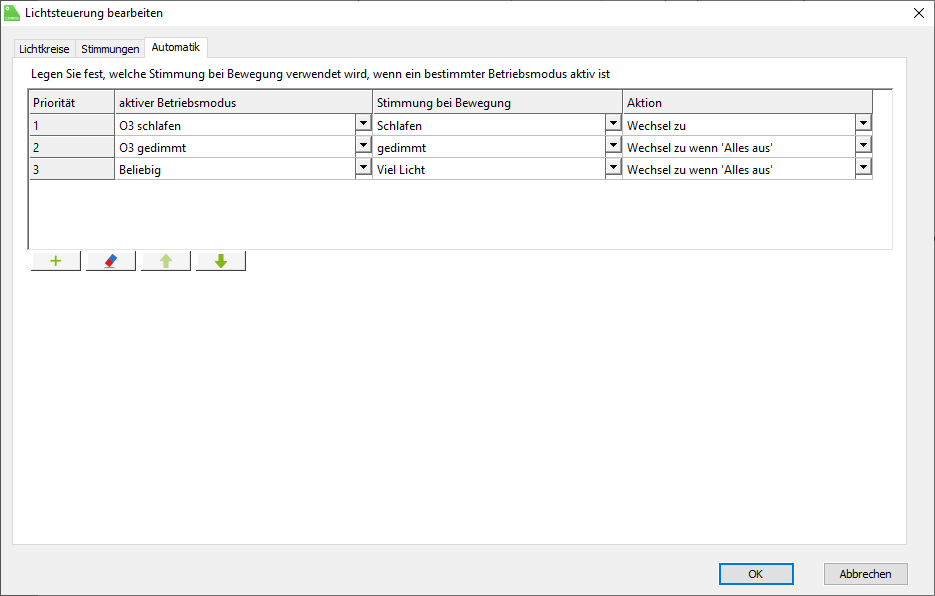Close the Lichtsteuerung bearbeiten dialog

click(918, 13)
